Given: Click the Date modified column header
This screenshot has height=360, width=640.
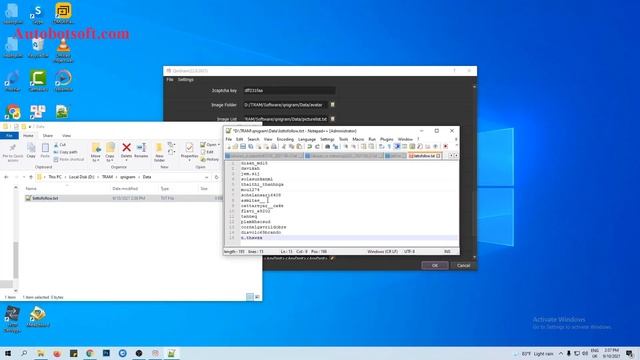Looking at the screenshot, I should pos(125,189).
